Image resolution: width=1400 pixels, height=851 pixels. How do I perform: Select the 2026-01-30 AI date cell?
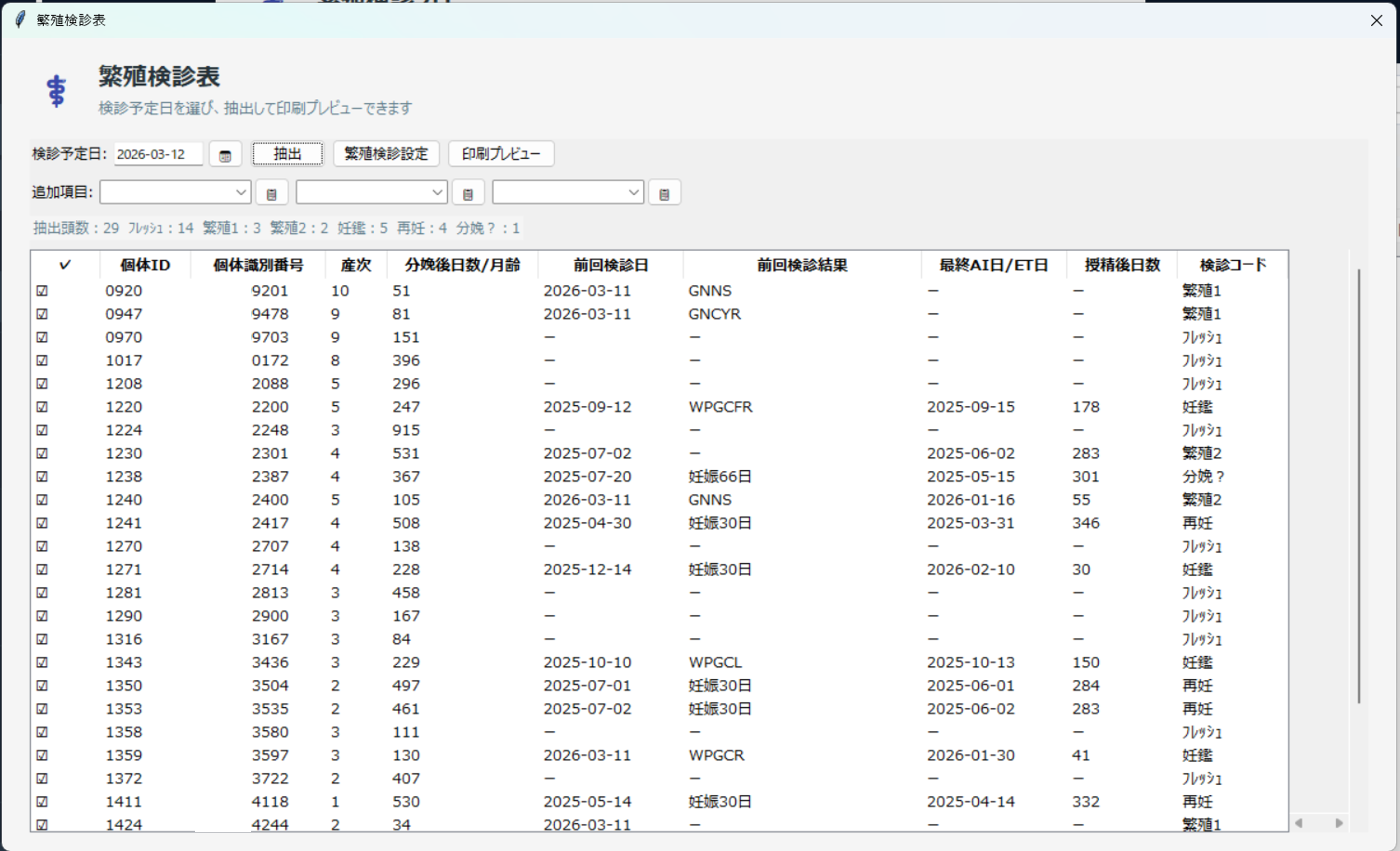971,755
